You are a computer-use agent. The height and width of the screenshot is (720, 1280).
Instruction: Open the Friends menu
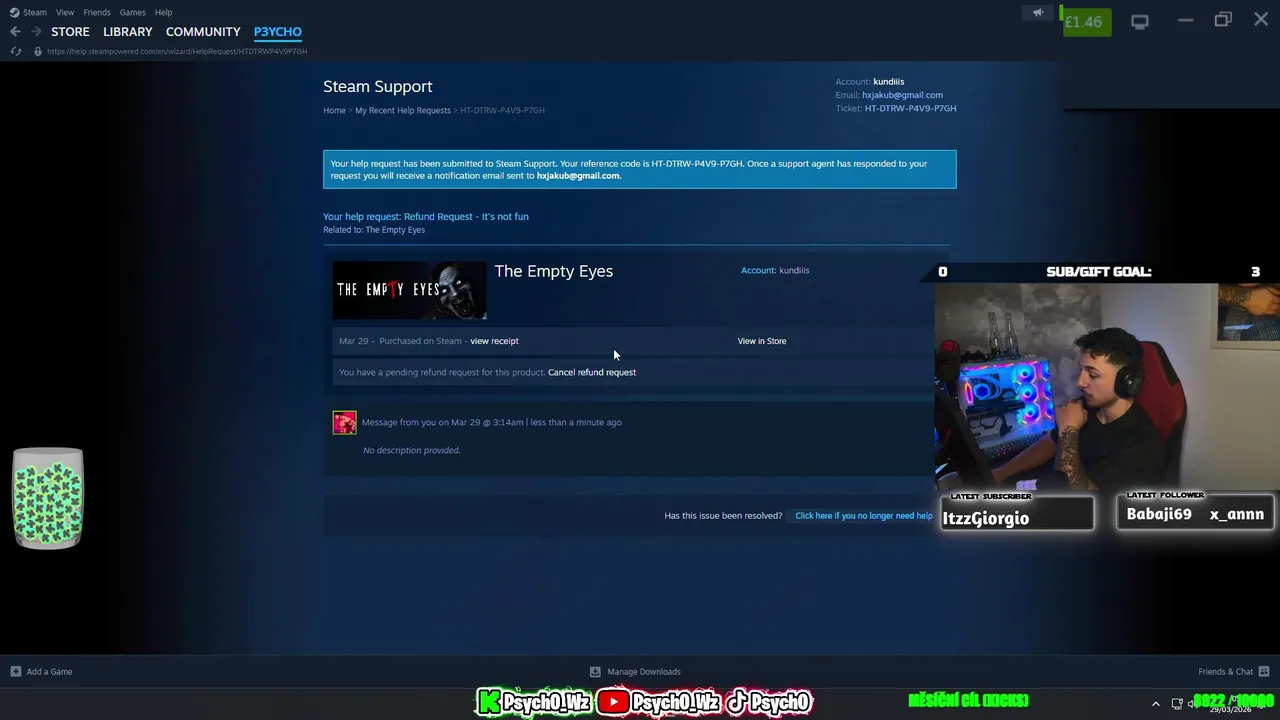tap(97, 12)
